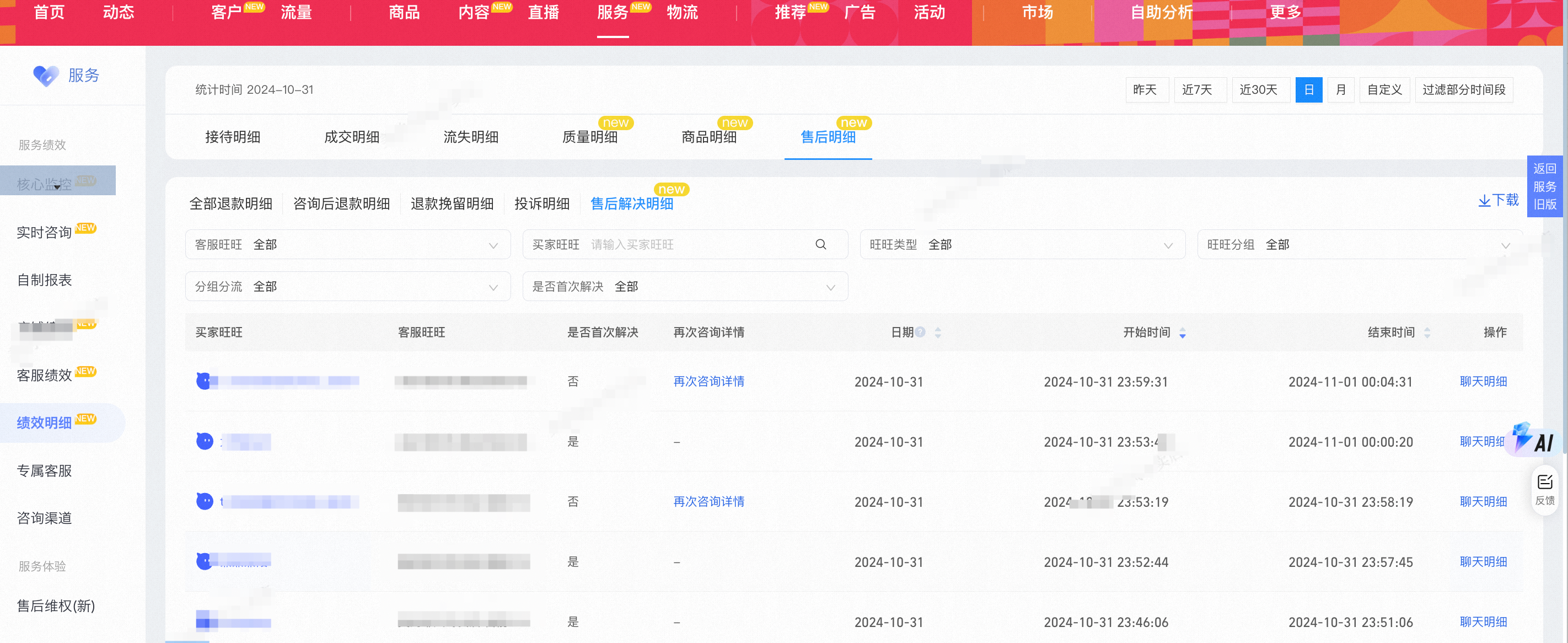The width and height of the screenshot is (1568, 643).
Task: Click the help icon next to 日期
Action: point(920,332)
